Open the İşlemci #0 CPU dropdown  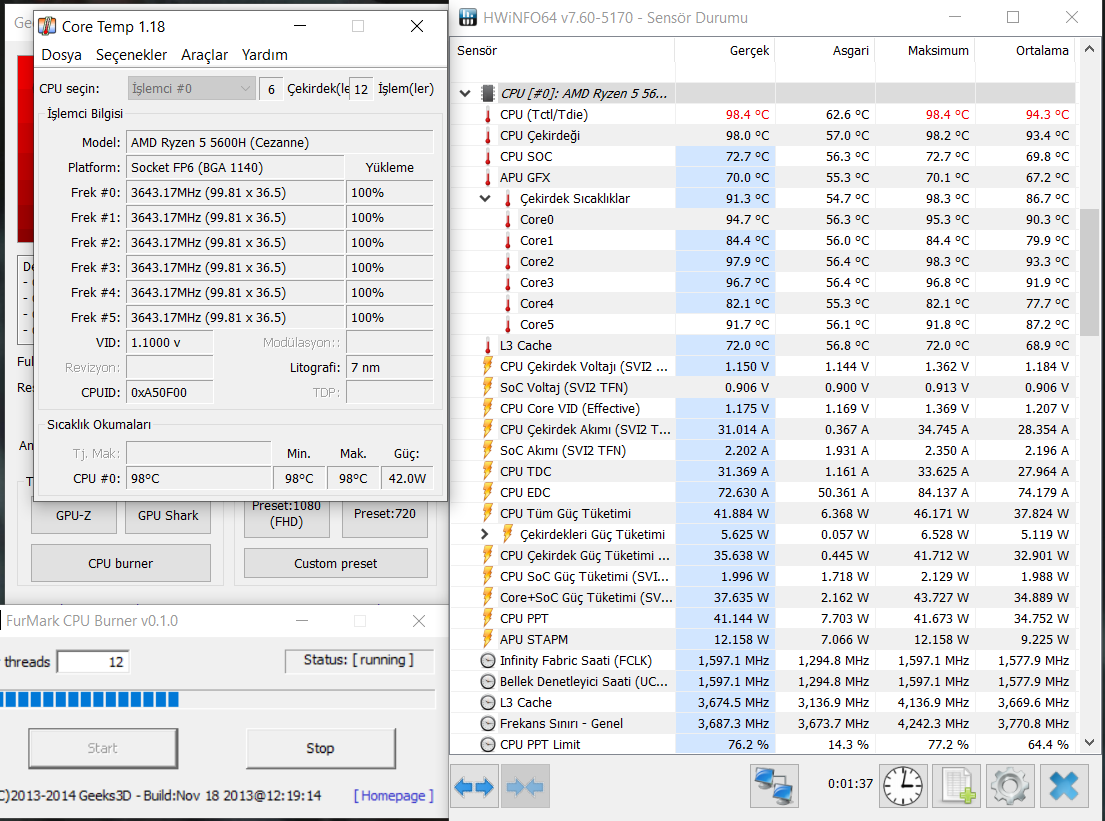pyautogui.click(x=191, y=89)
